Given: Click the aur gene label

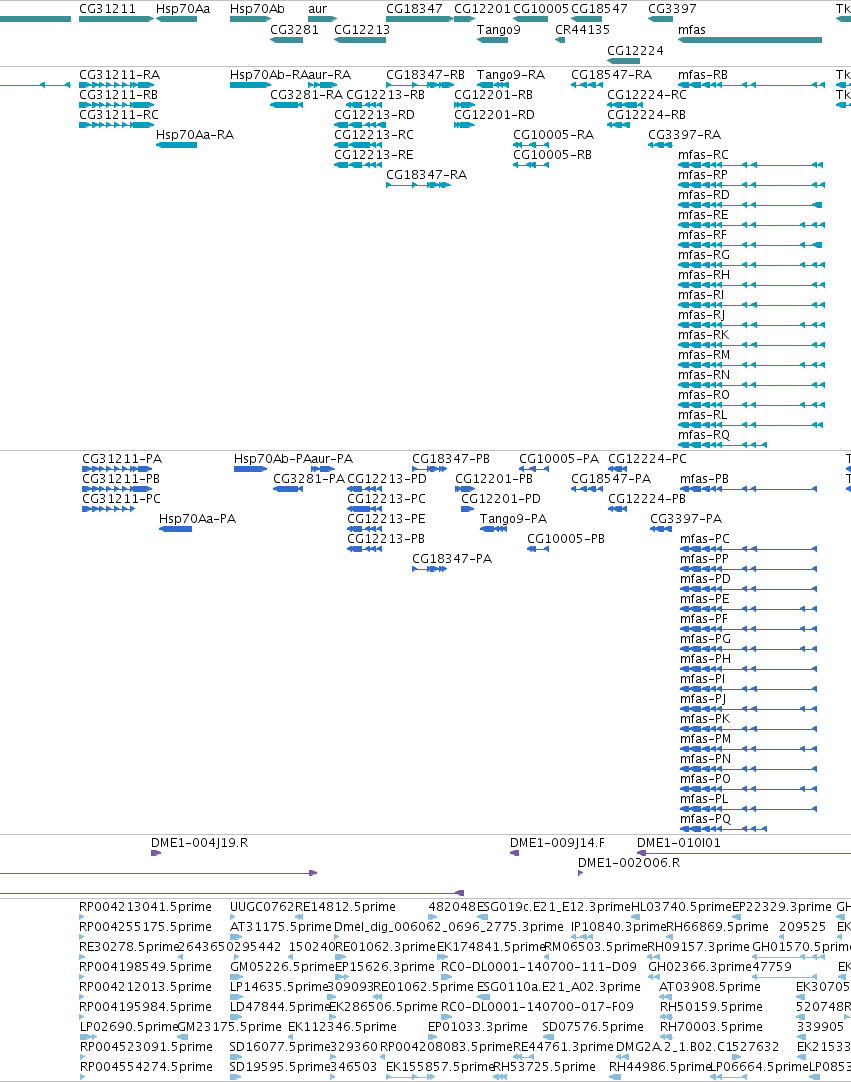Looking at the screenshot, I should click(x=317, y=9).
